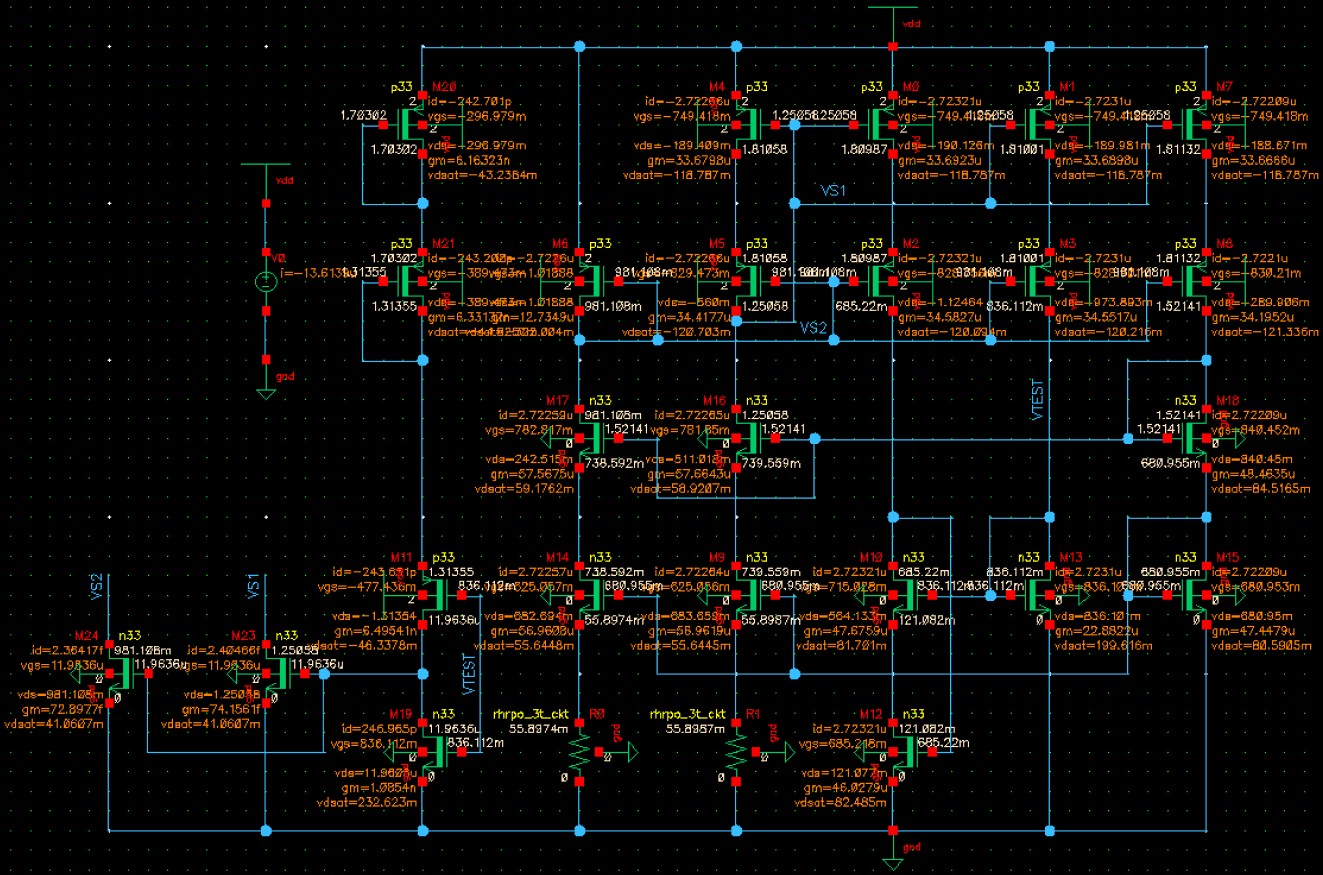Select PMOS transistor M0 symbol
1323x875 pixels.
pyautogui.click(x=882, y=126)
